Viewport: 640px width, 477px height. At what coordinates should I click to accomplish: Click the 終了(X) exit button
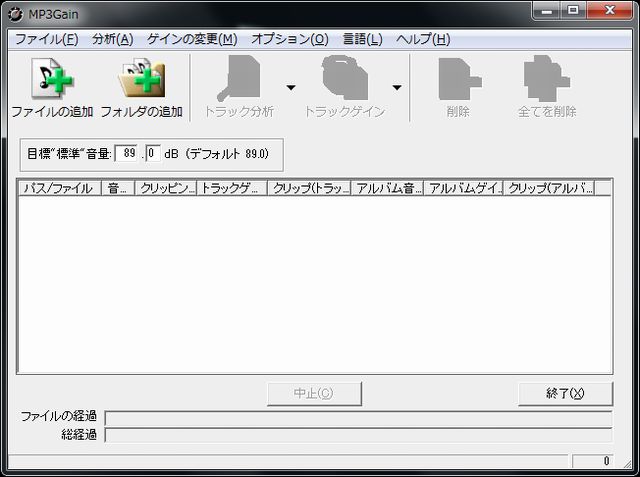click(565, 394)
